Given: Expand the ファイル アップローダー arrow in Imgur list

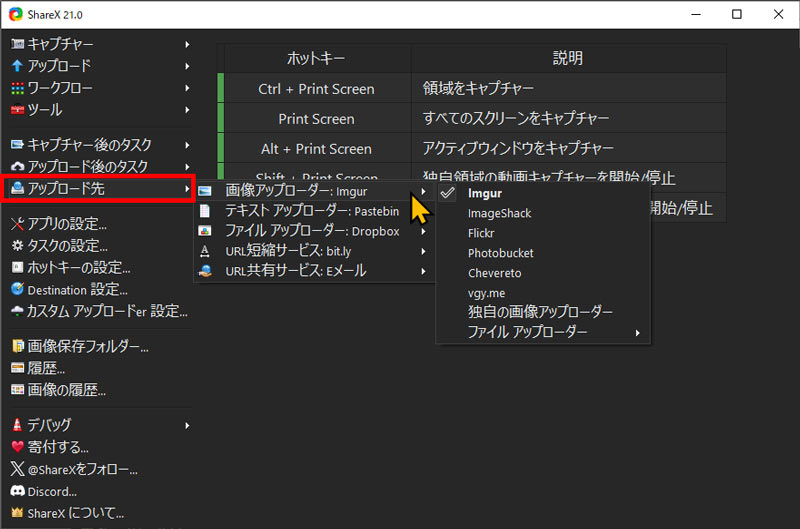Looking at the screenshot, I should (638, 333).
